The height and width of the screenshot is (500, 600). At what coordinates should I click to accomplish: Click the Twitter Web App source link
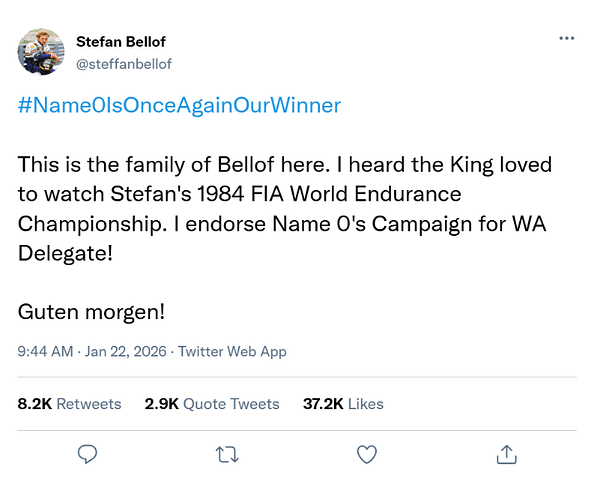point(233,351)
